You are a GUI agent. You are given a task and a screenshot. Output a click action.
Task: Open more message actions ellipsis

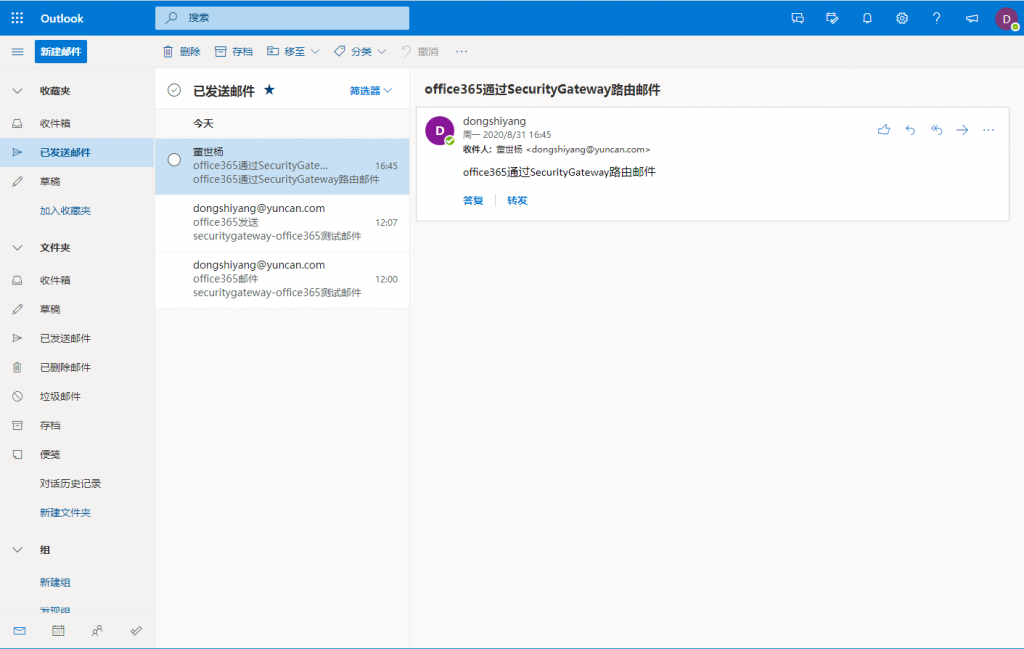[988, 130]
